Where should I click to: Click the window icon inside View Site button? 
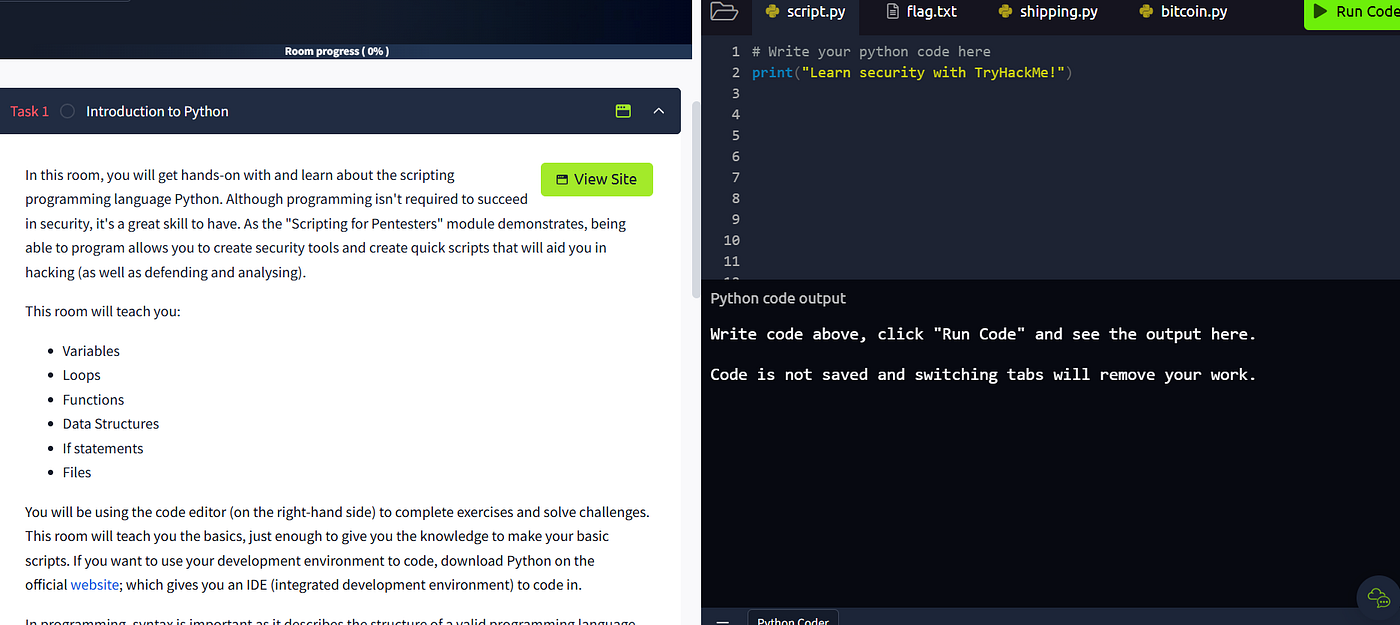coord(562,180)
